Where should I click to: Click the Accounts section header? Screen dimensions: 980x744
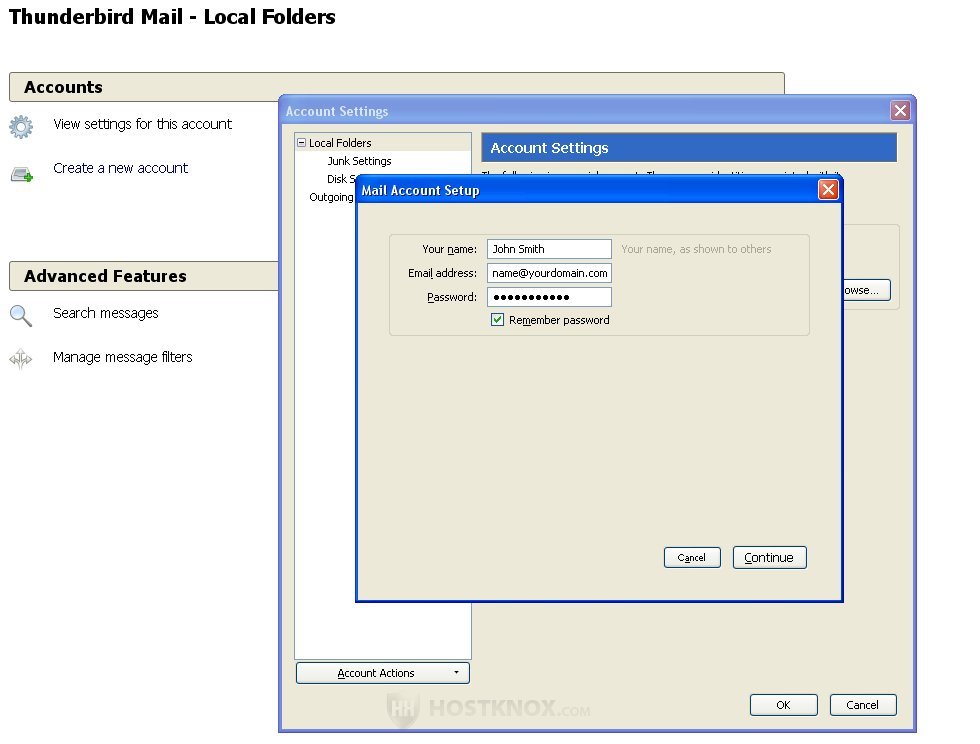click(x=397, y=87)
